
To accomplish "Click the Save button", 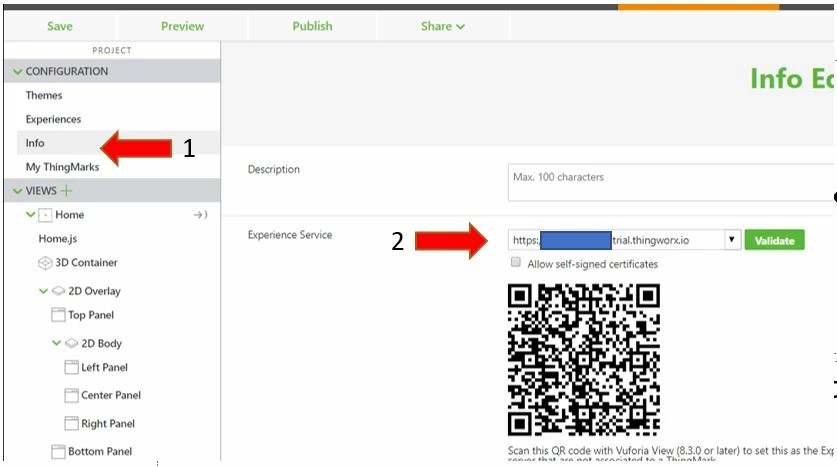I will click(59, 26).
